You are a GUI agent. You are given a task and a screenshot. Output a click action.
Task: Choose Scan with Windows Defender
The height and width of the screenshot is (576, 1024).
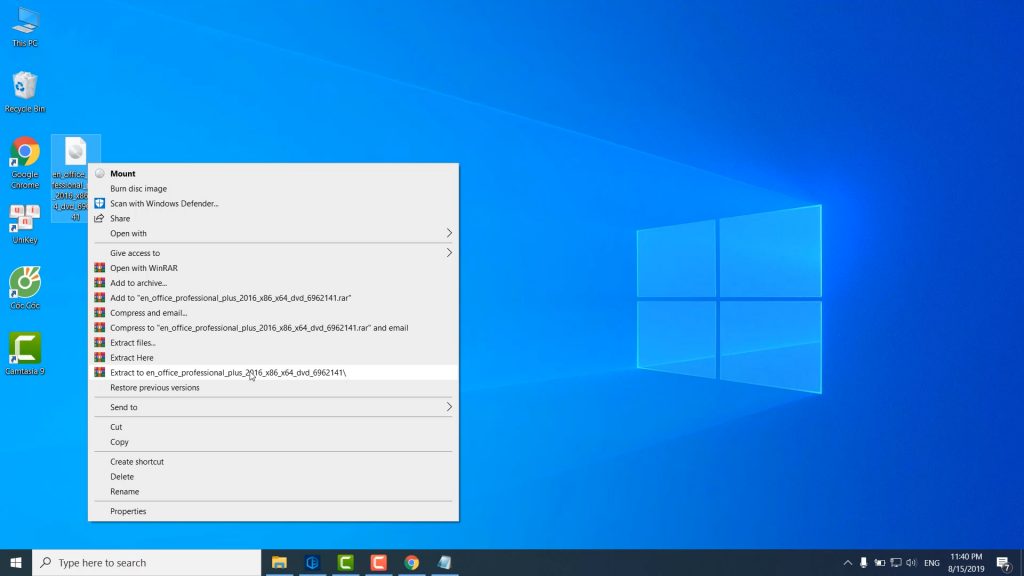pos(273,204)
